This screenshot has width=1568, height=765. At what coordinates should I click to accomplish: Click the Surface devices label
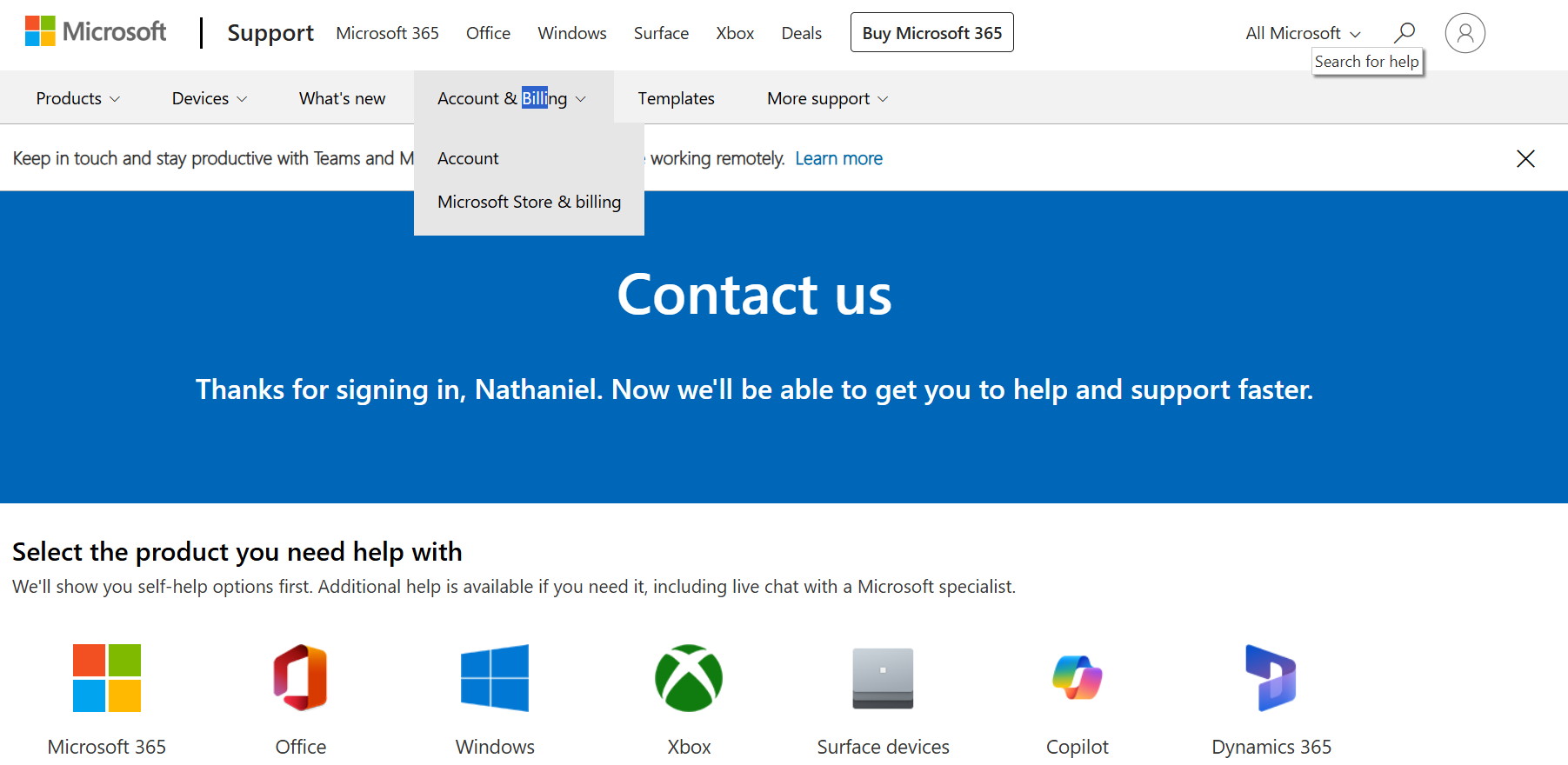coord(883,747)
